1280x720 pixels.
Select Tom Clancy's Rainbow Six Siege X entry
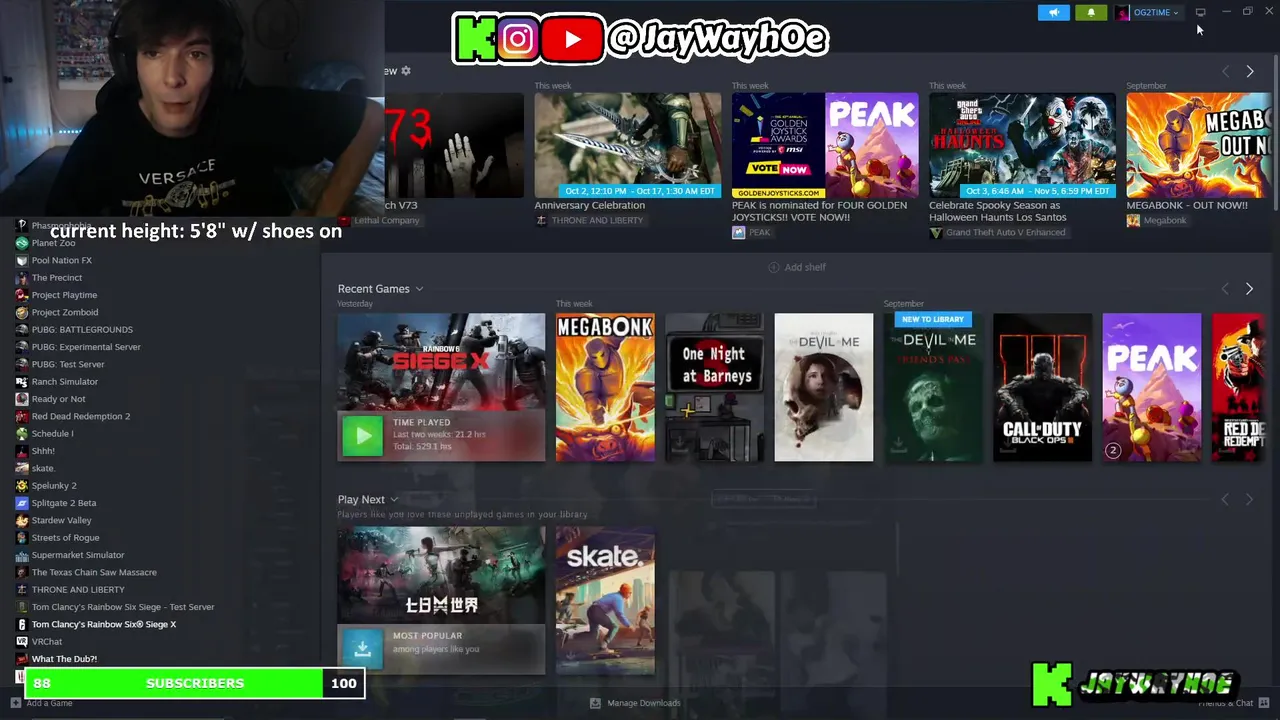tap(104, 624)
